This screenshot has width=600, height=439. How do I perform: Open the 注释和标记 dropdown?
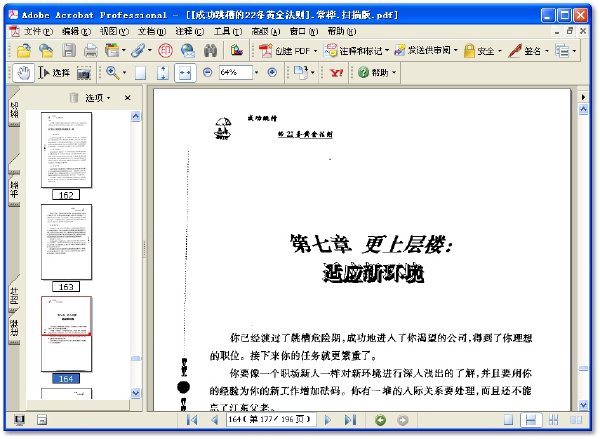pos(357,51)
